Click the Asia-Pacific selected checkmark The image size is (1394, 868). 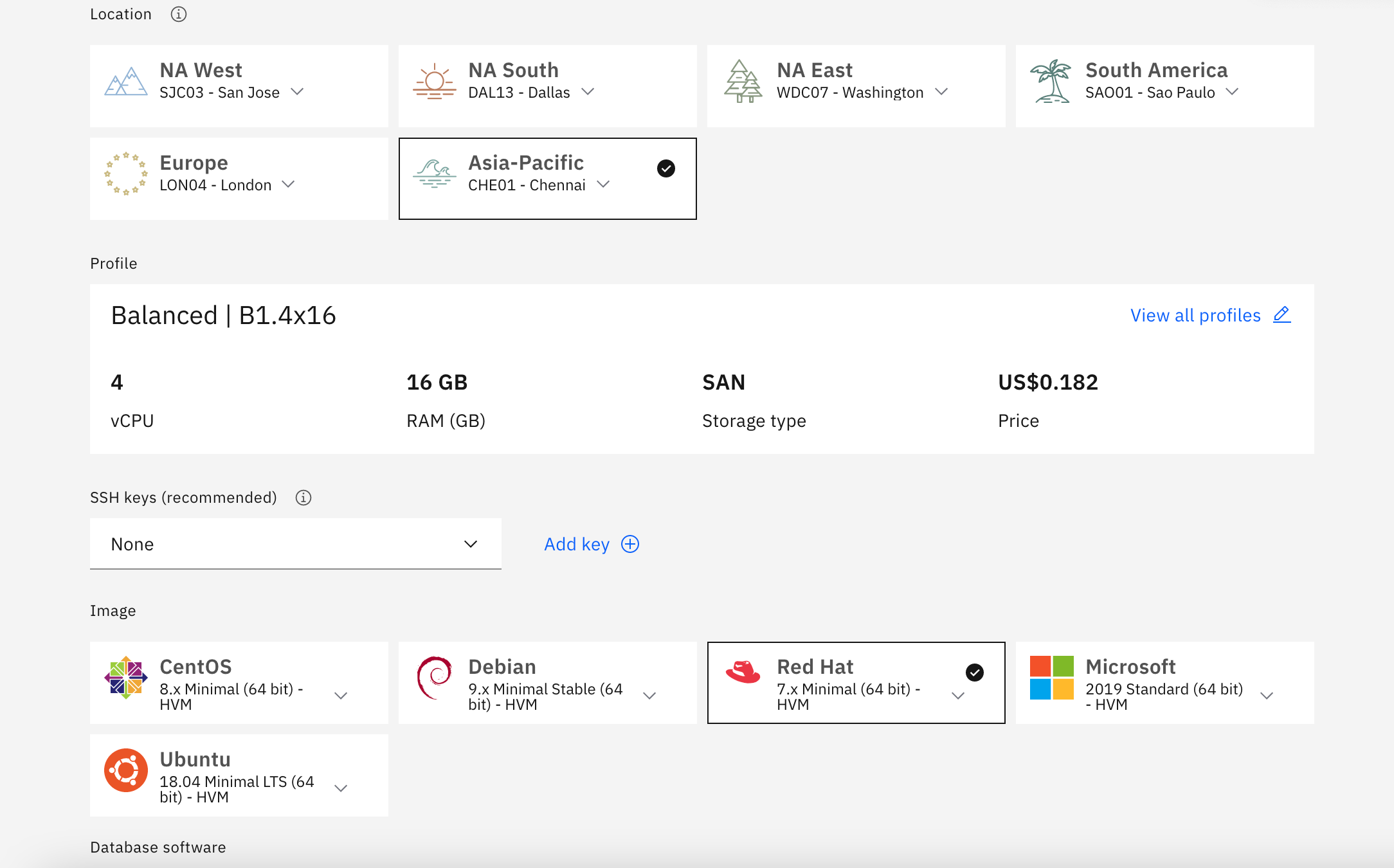click(x=666, y=168)
